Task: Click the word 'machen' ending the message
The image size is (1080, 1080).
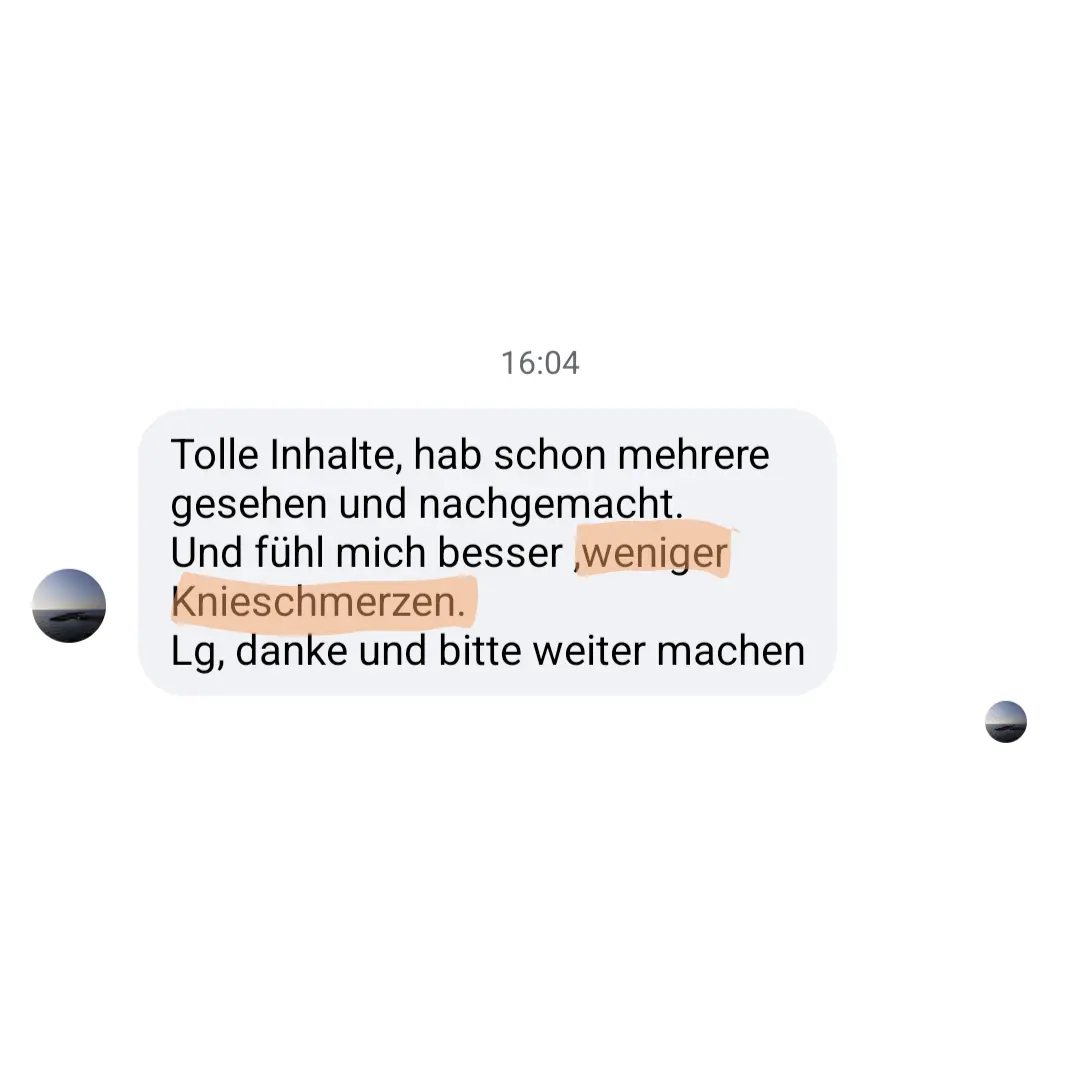Action: click(730, 651)
